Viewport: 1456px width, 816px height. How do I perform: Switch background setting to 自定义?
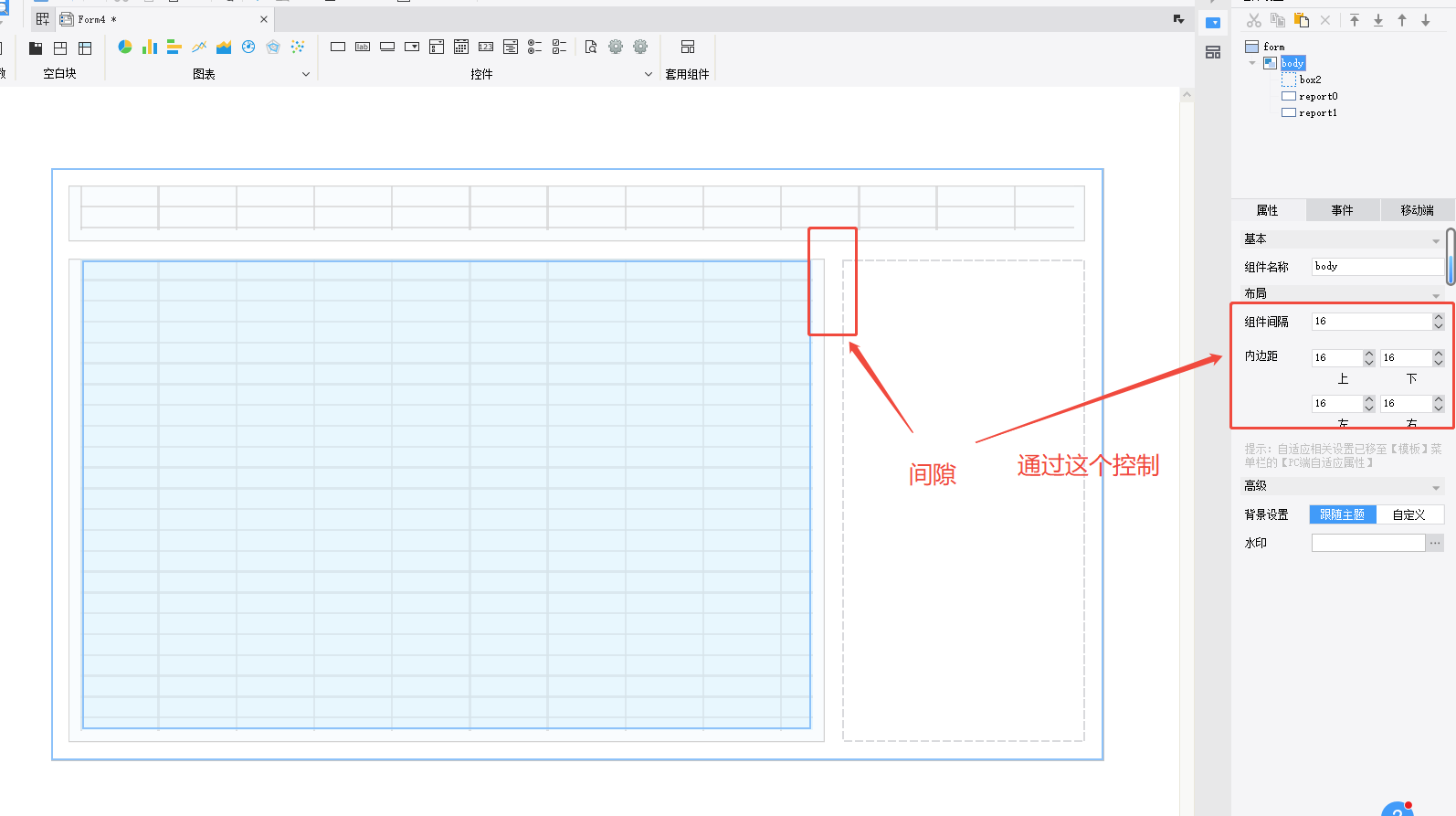[1409, 514]
